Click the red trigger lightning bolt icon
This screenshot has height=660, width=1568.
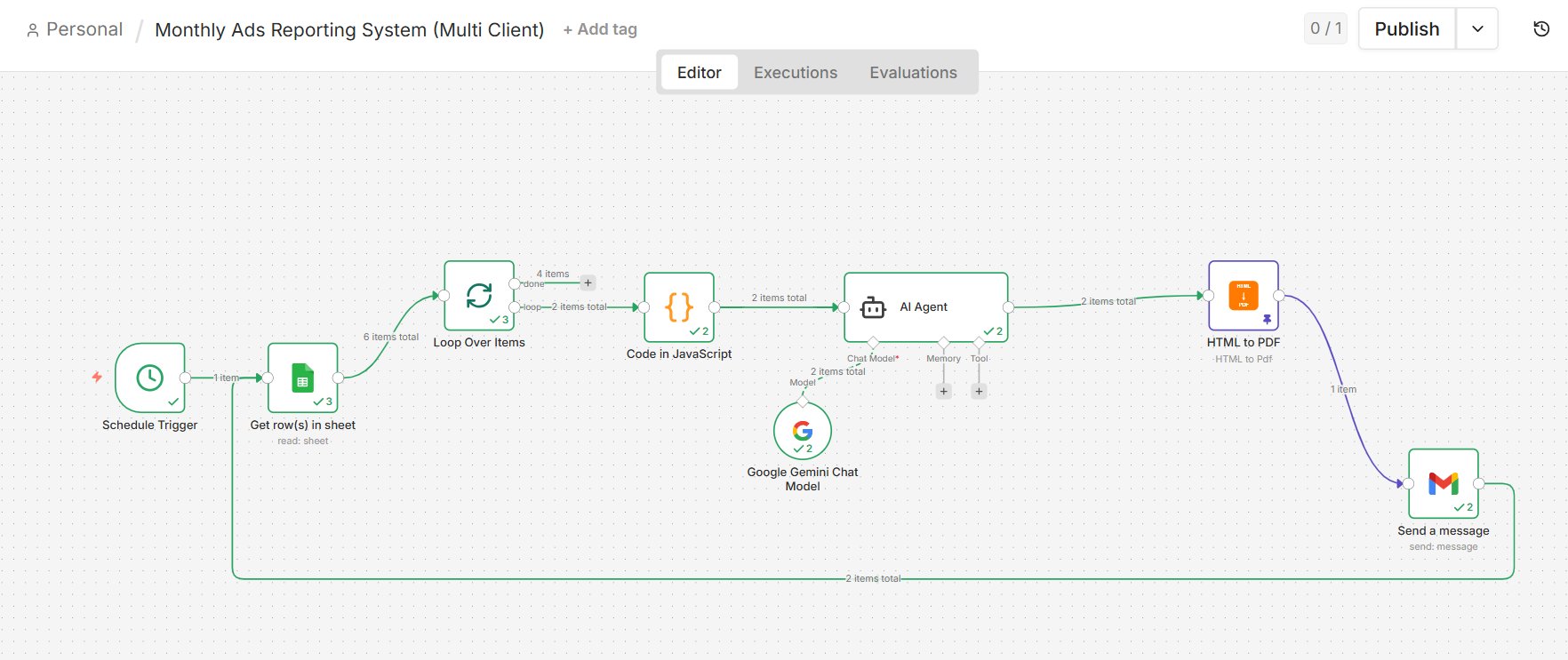pyautogui.click(x=97, y=378)
